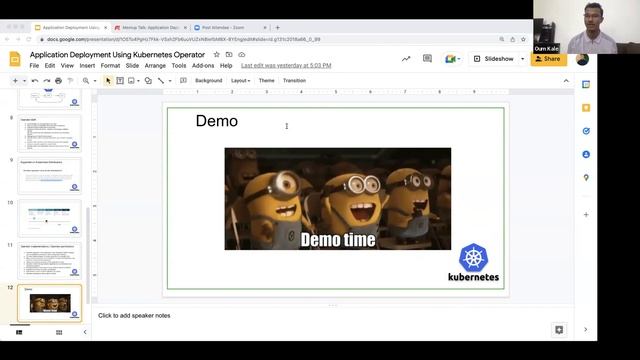
Task: Select slide 11 thumbnail
Action: [49, 261]
